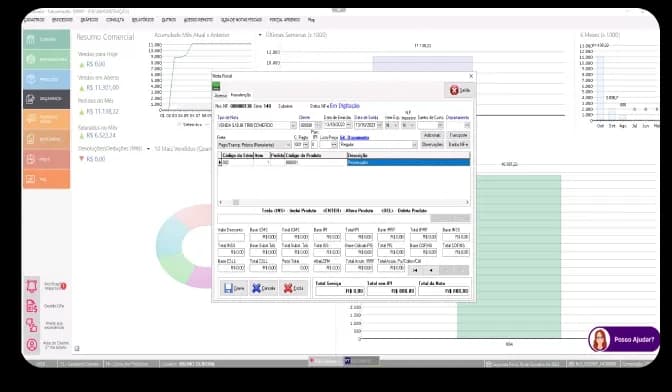Open chart selector arrow beside 10 Mais Vendidos
672x392 pixels.
click(x=148, y=149)
